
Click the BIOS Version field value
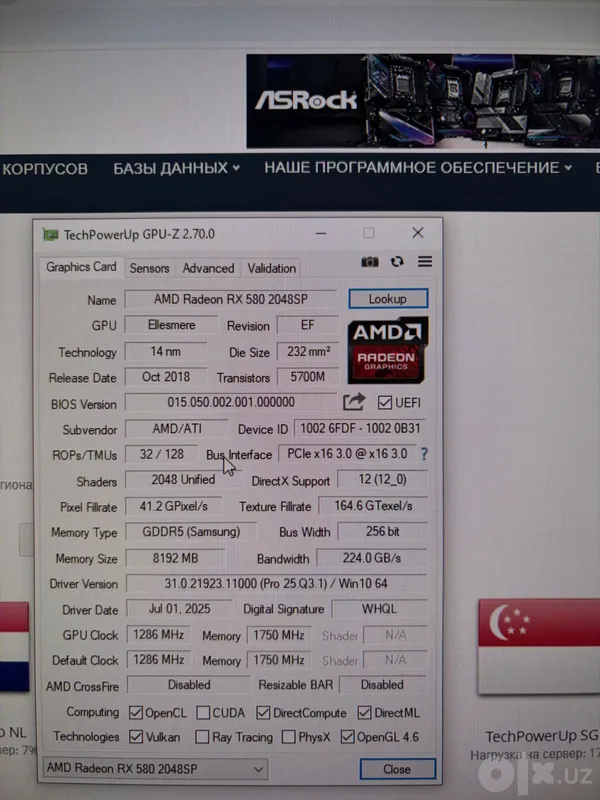(x=231, y=402)
